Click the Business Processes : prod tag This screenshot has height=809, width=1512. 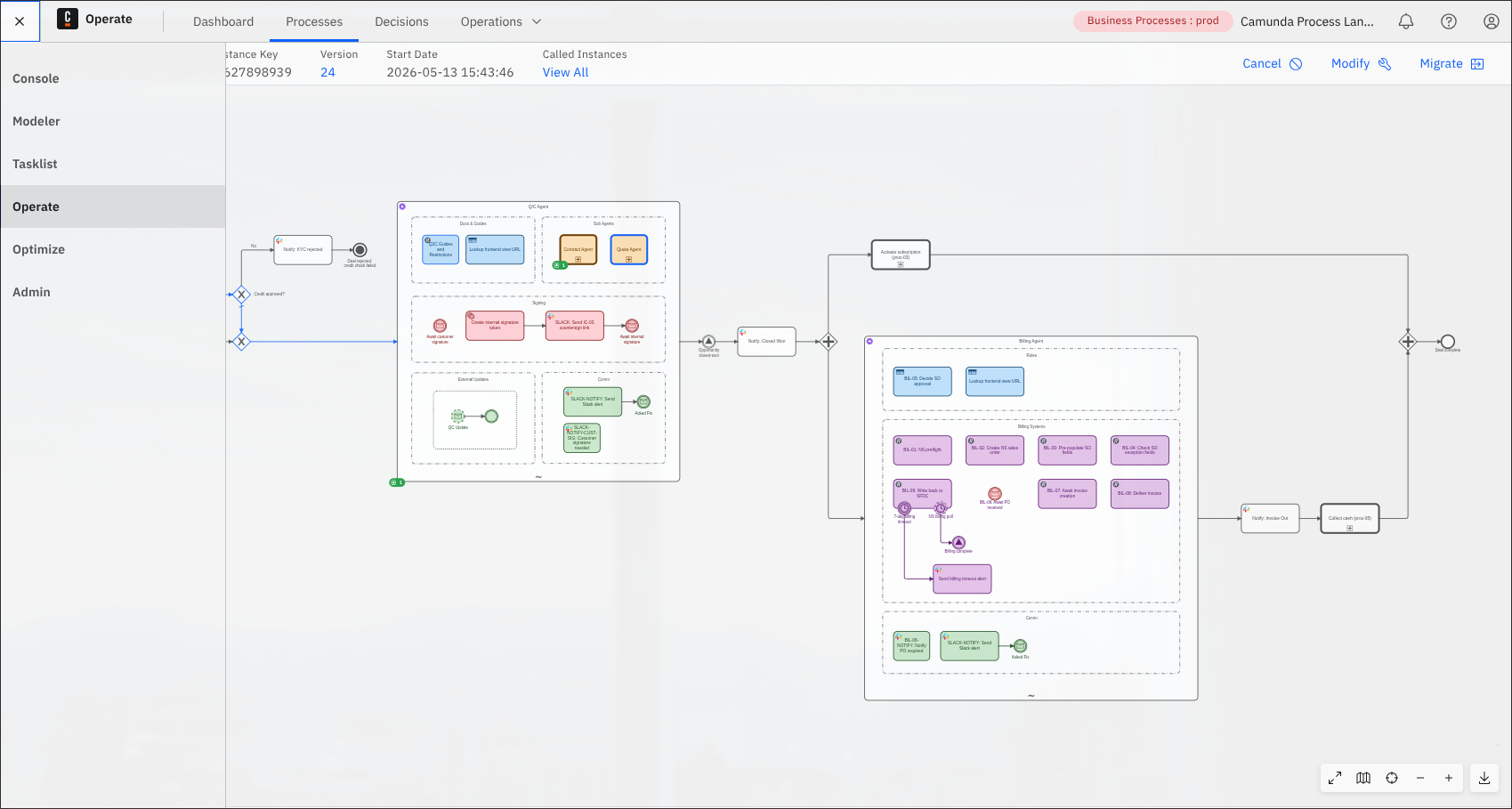(1152, 21)
